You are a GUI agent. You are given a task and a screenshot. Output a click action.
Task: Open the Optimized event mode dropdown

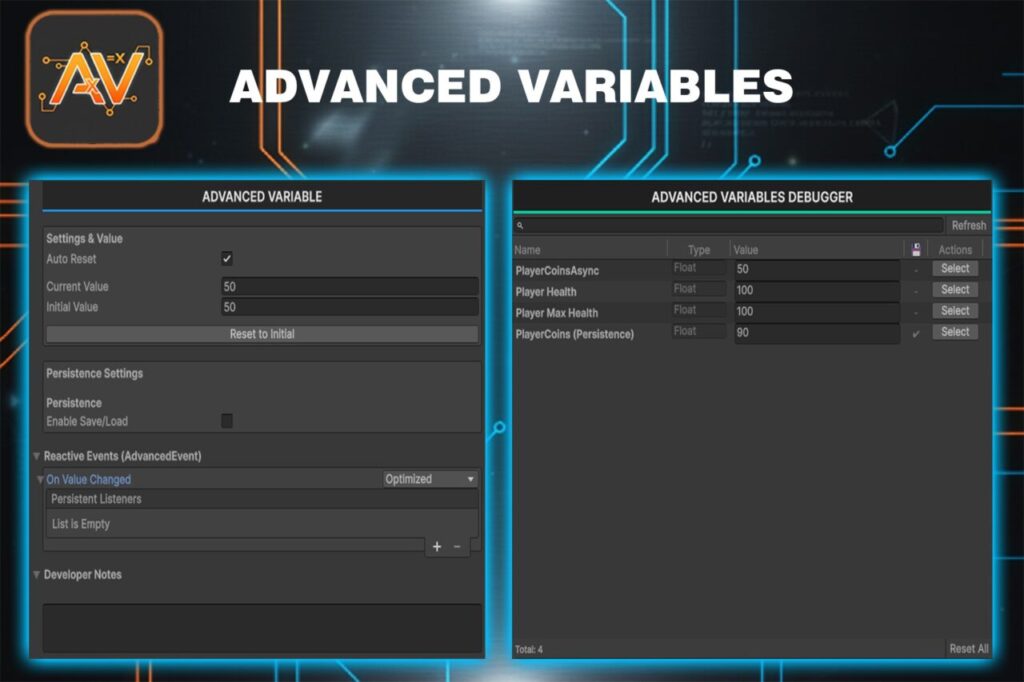pos(428,479)
